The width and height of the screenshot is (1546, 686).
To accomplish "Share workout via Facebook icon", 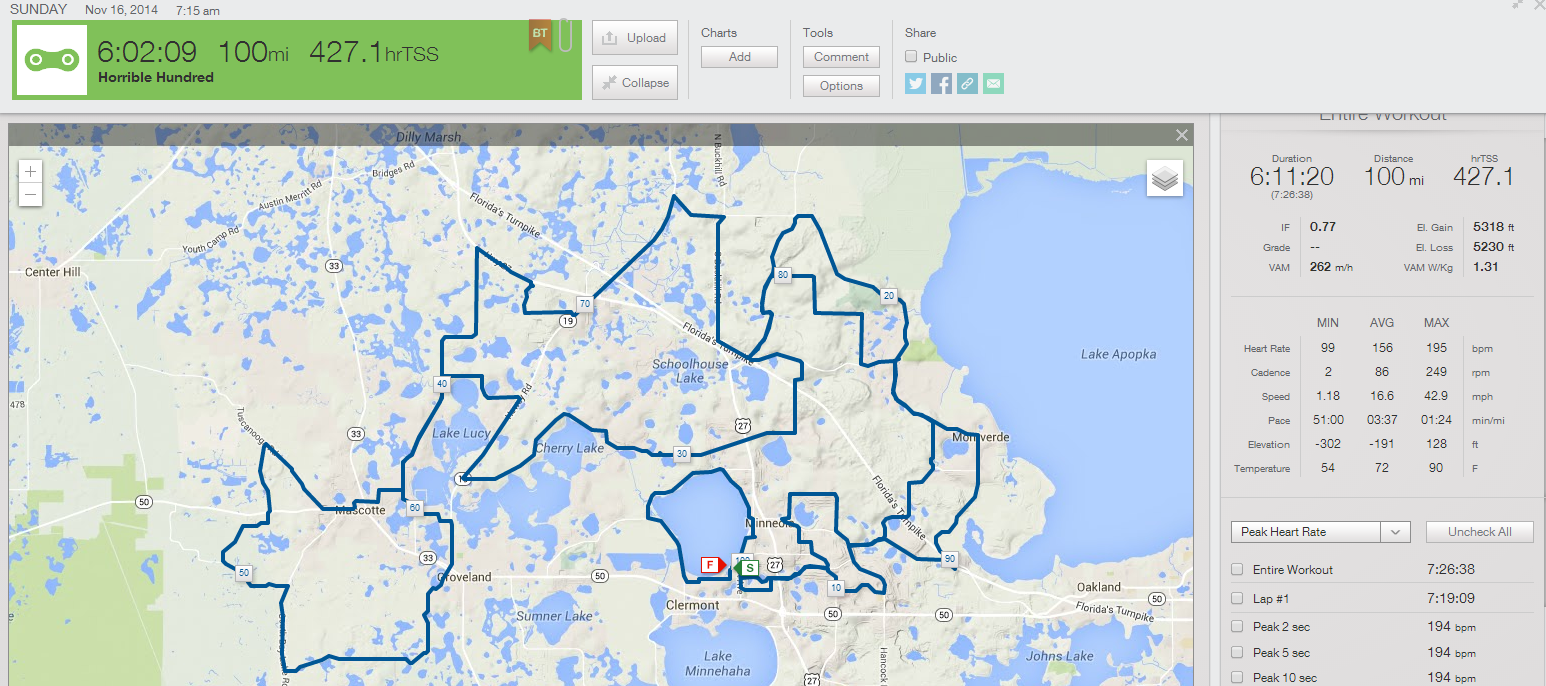I will tap(941, 84).
